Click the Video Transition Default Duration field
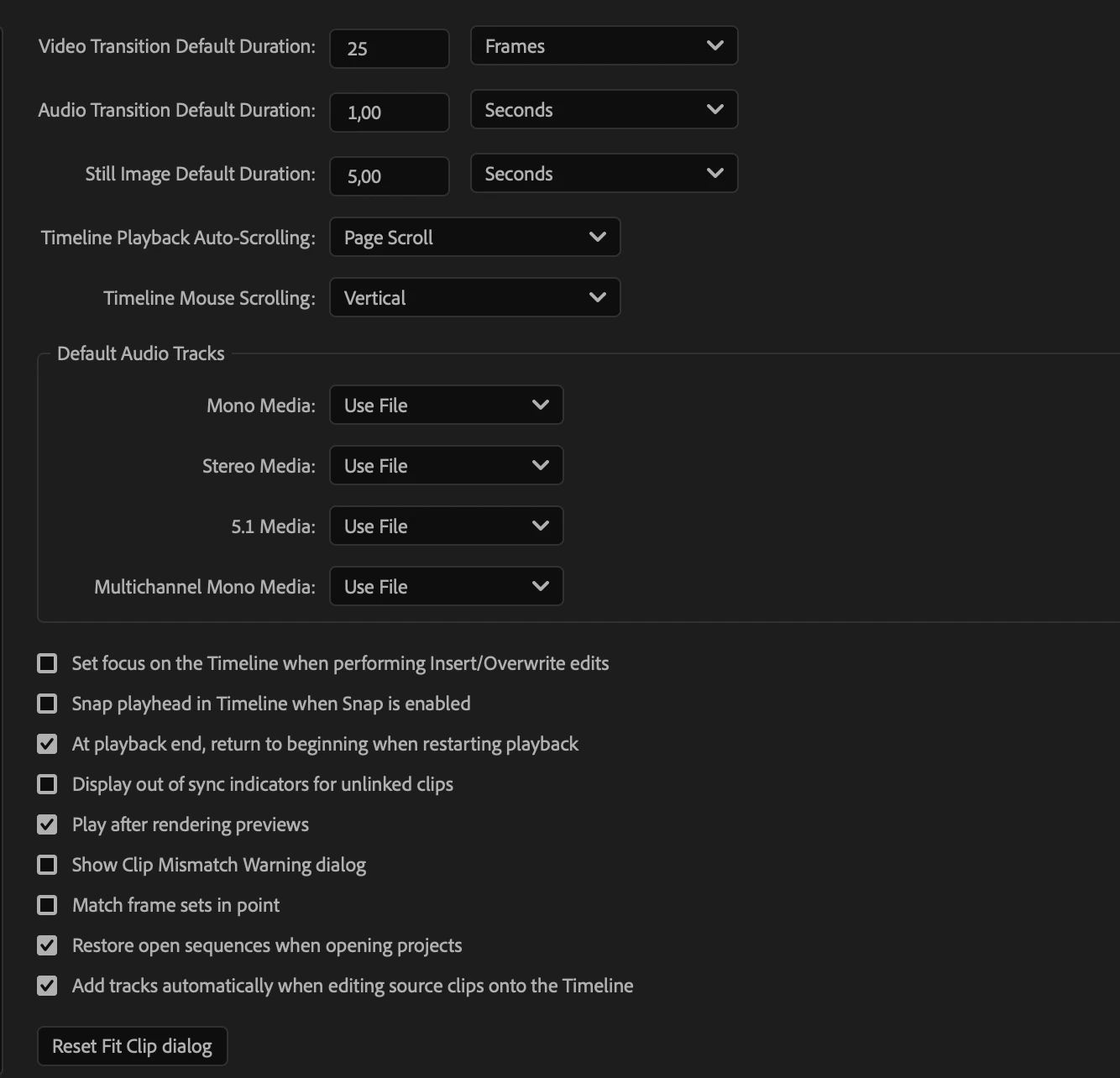Image resolution: width=1120 pixels, height=1078 pixels. point(390,49)
